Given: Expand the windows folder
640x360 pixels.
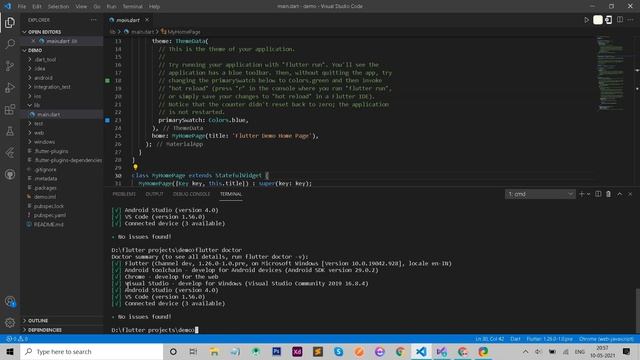Looking at the screenshot, I should point(62,142).
